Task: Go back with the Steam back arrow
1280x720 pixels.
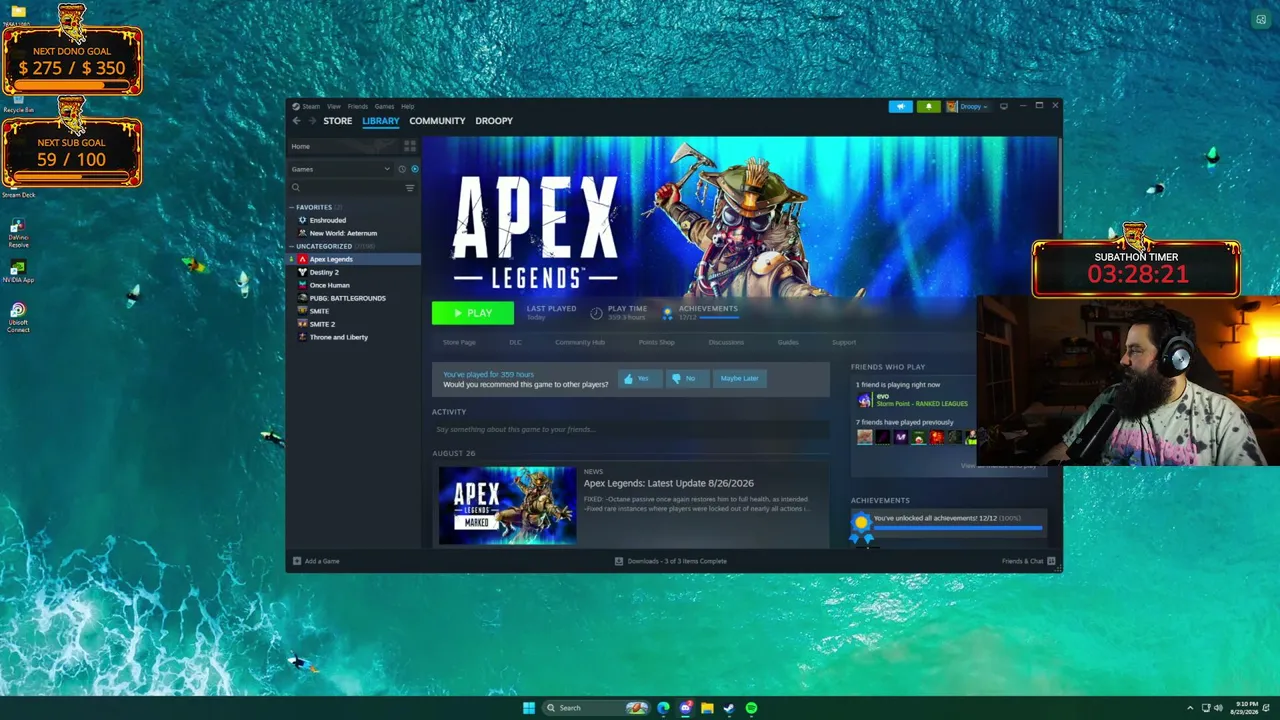Action: (x=296, y=121)
